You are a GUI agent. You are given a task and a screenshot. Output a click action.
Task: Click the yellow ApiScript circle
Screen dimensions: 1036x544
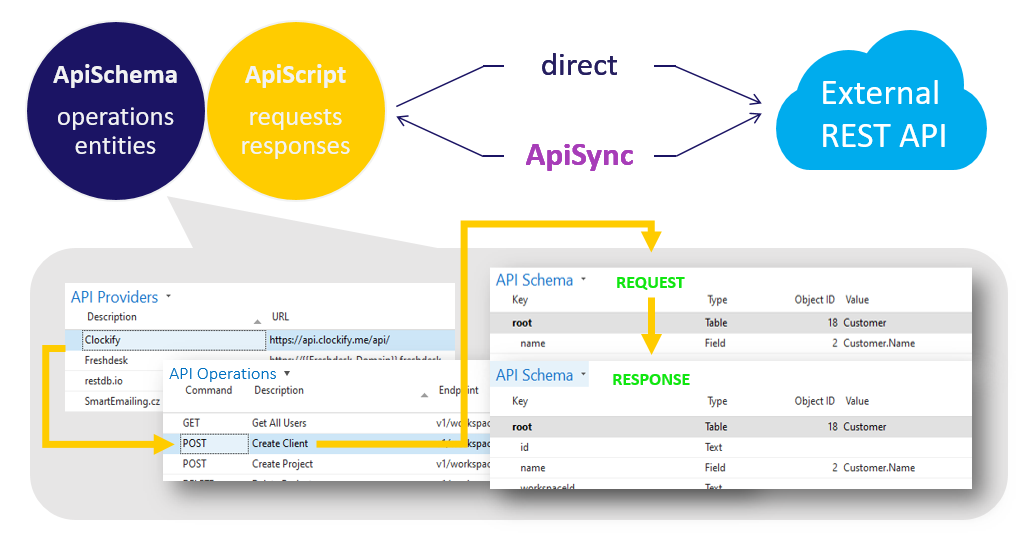point(295,111)
